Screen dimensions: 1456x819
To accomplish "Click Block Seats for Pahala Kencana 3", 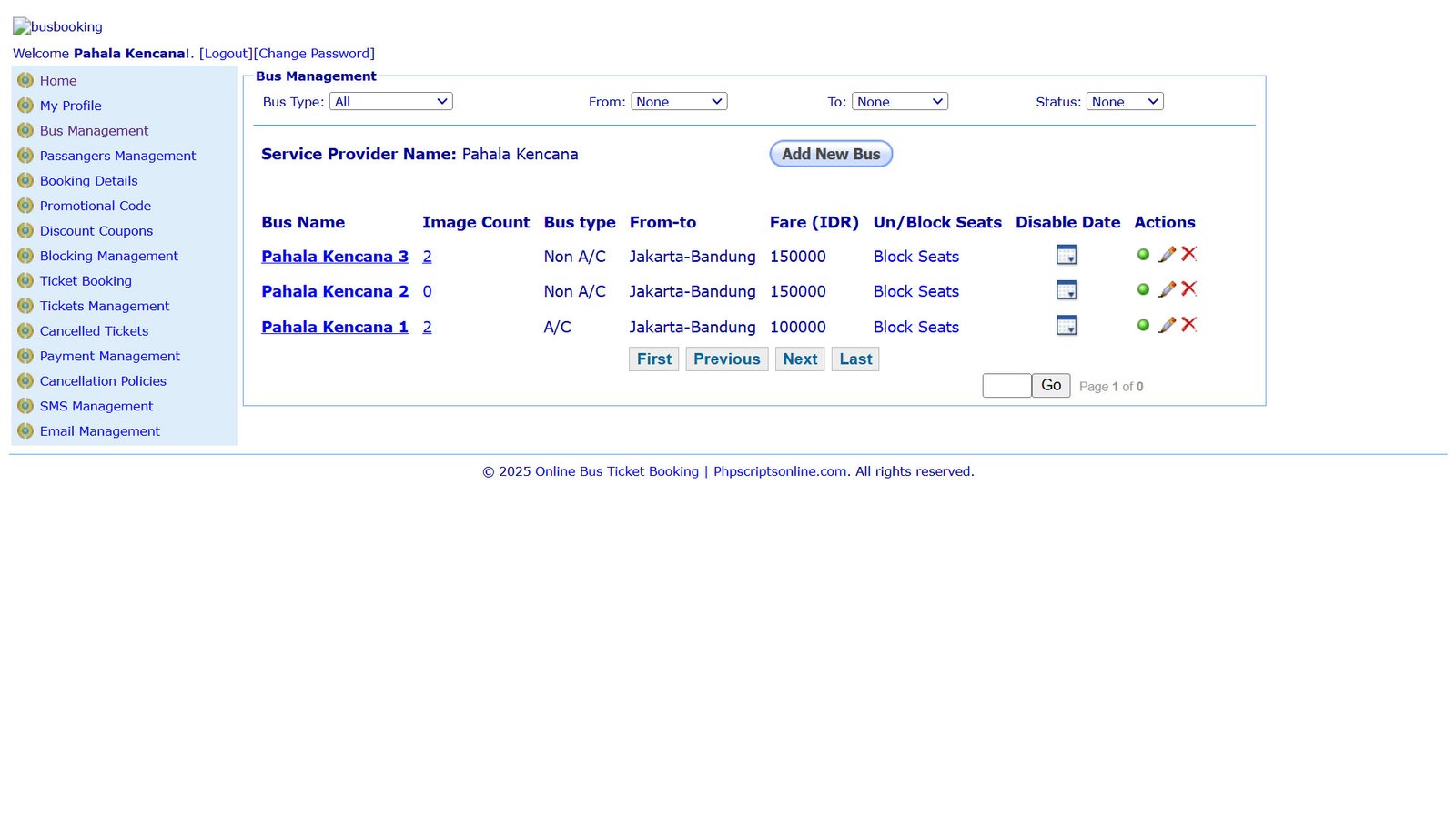I will 916,257.
